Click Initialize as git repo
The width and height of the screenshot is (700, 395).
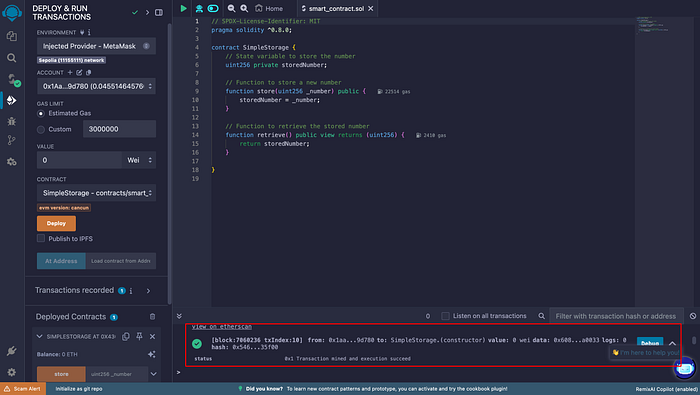click(79, 389)
